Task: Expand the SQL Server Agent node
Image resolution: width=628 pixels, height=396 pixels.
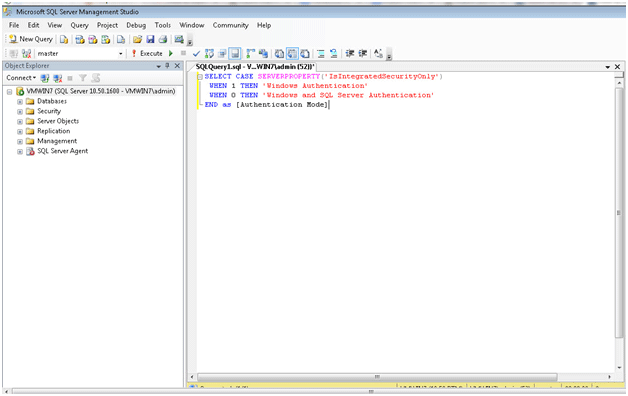Action: point(20,152)
